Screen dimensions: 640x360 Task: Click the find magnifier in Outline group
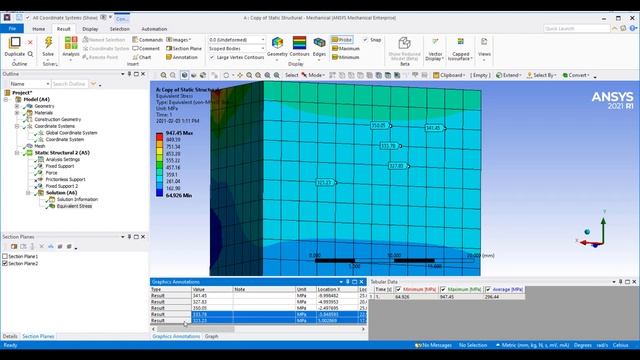pos(30,54)
